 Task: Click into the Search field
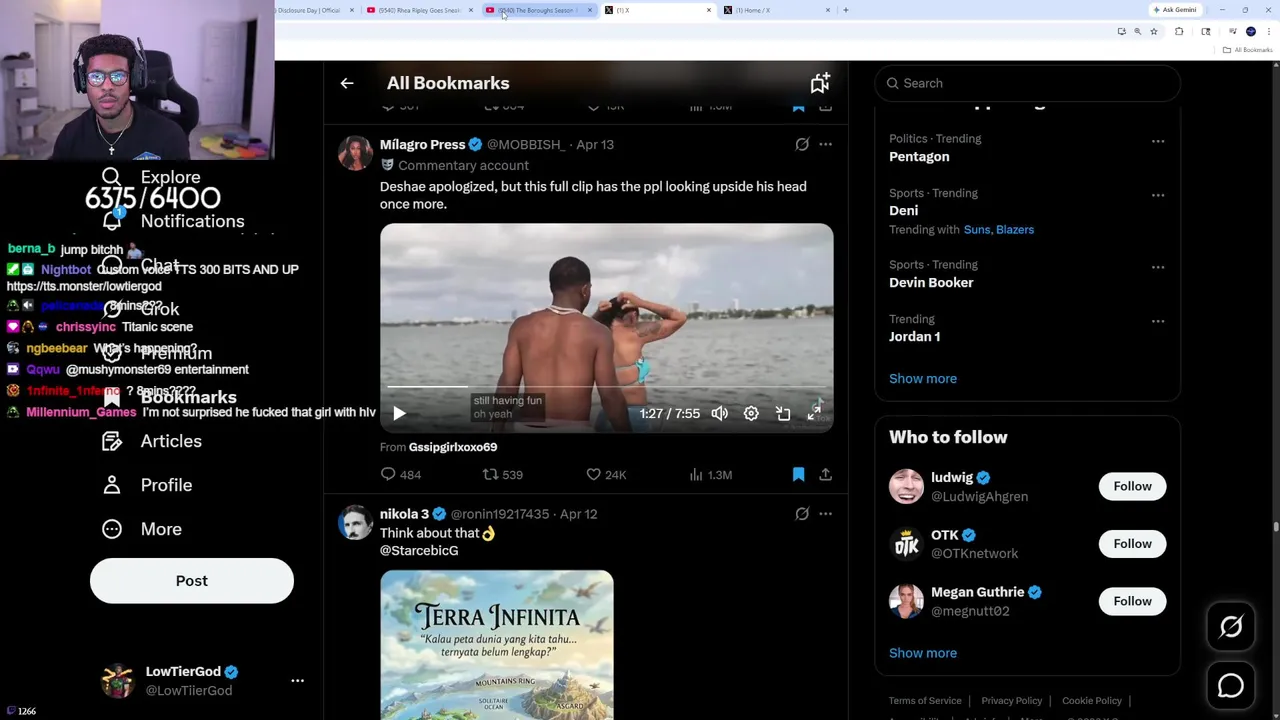pos(1027,83)
